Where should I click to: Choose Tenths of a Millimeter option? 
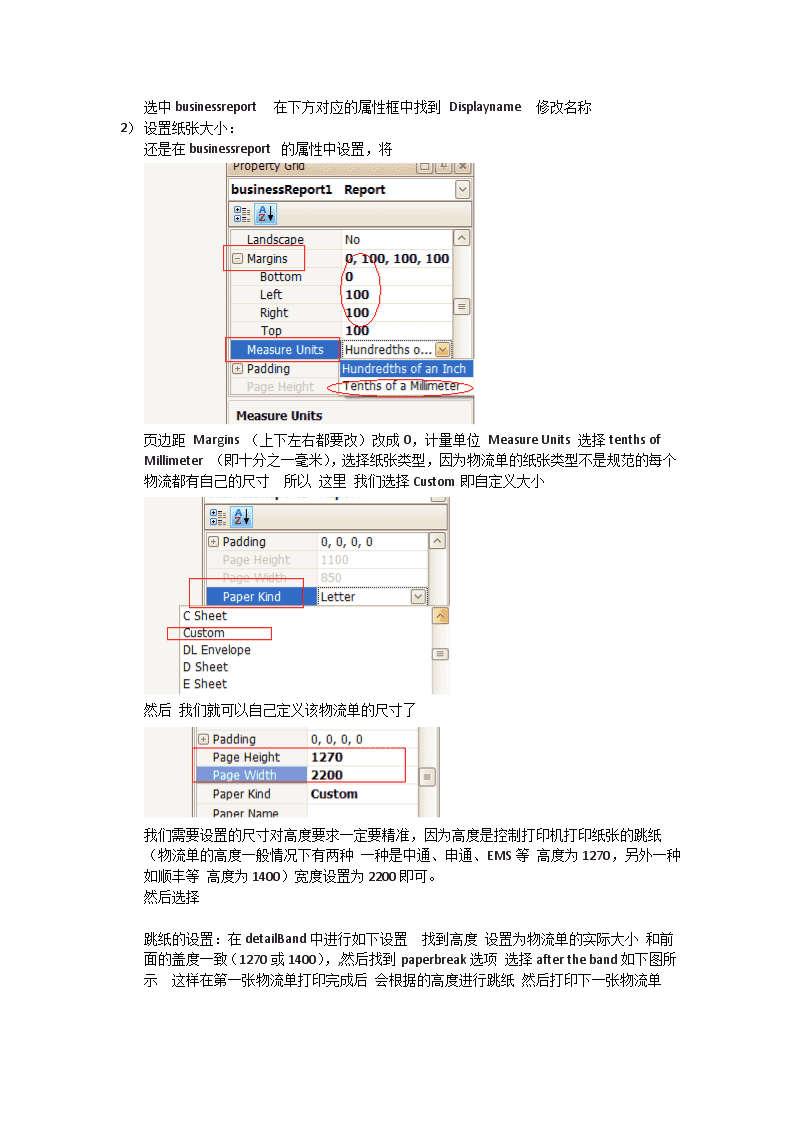coord(401,386)
